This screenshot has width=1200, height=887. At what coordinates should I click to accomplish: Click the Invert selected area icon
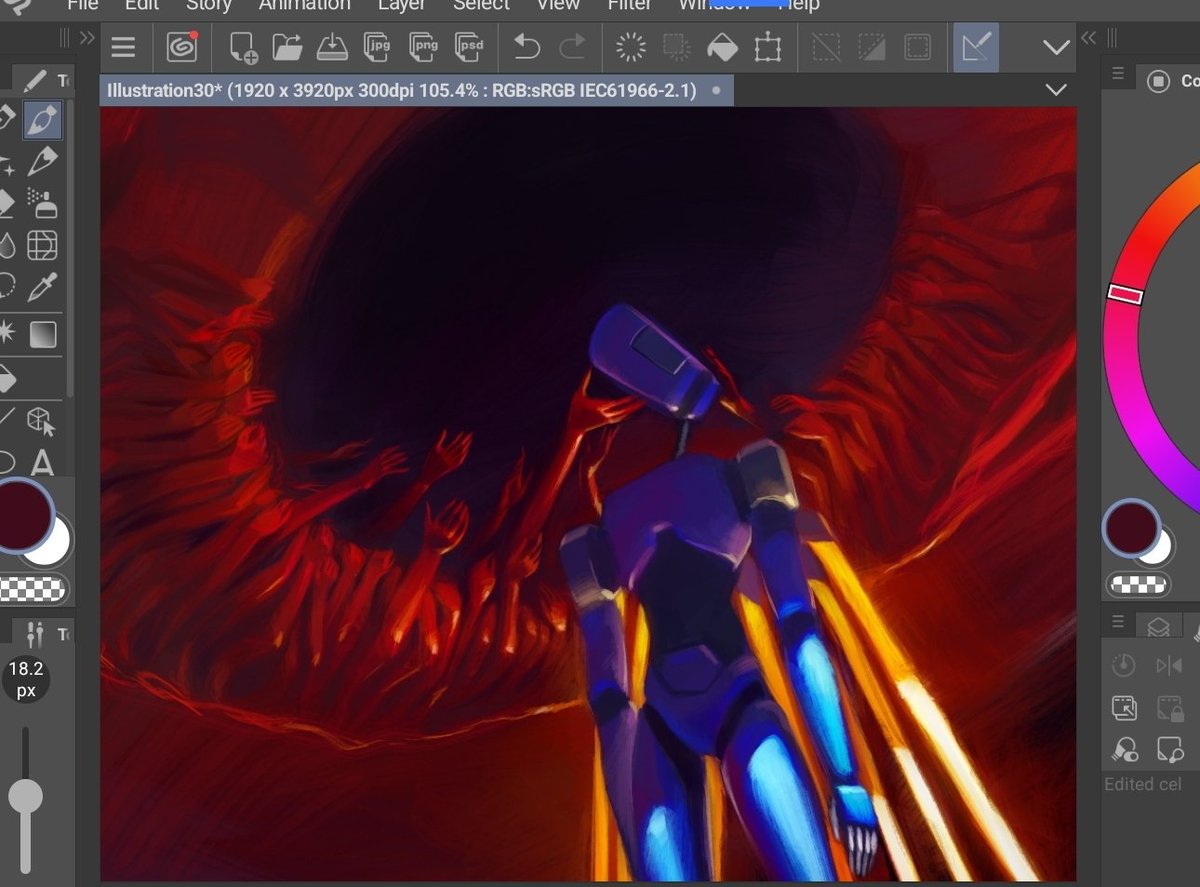point(872,47)
